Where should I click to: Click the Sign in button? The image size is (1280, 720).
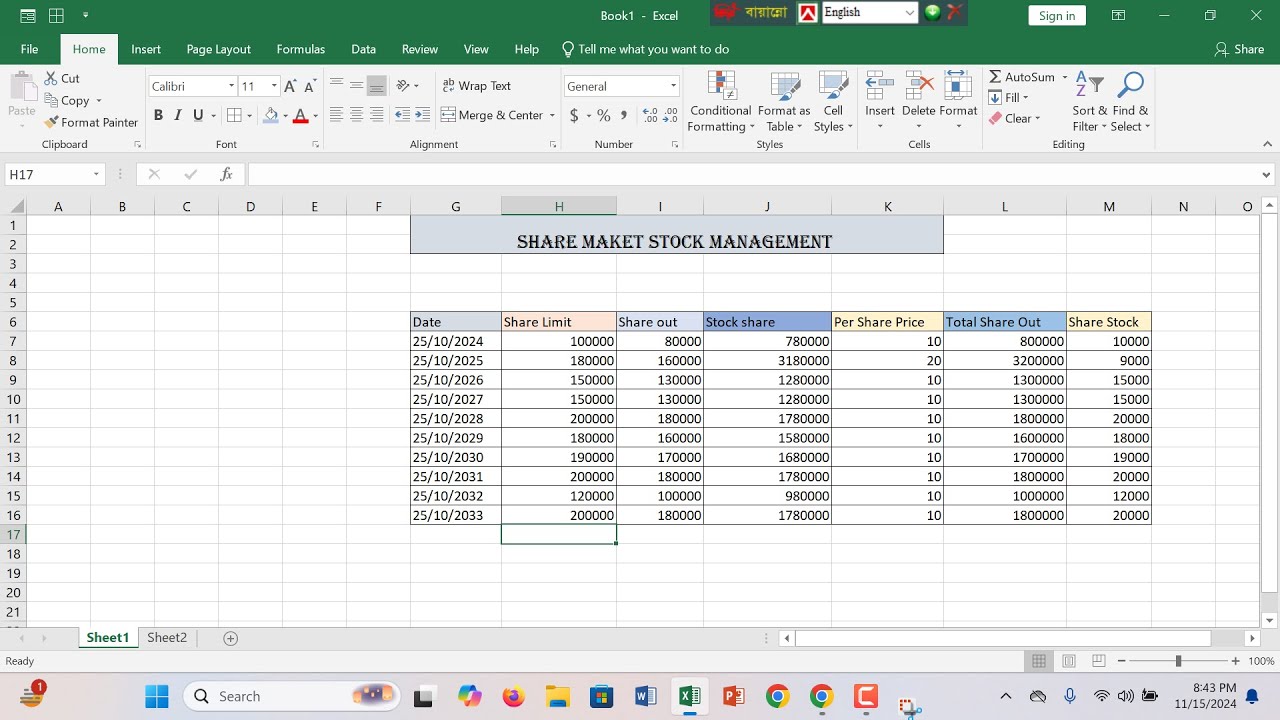click(x=1057, y=15)
